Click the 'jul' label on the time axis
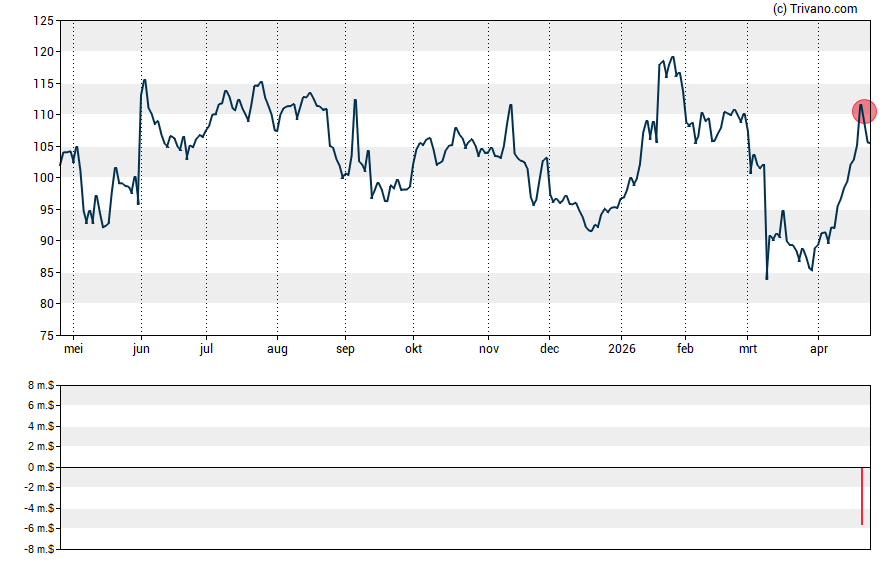The image size is (888, 565). (207, 350)
